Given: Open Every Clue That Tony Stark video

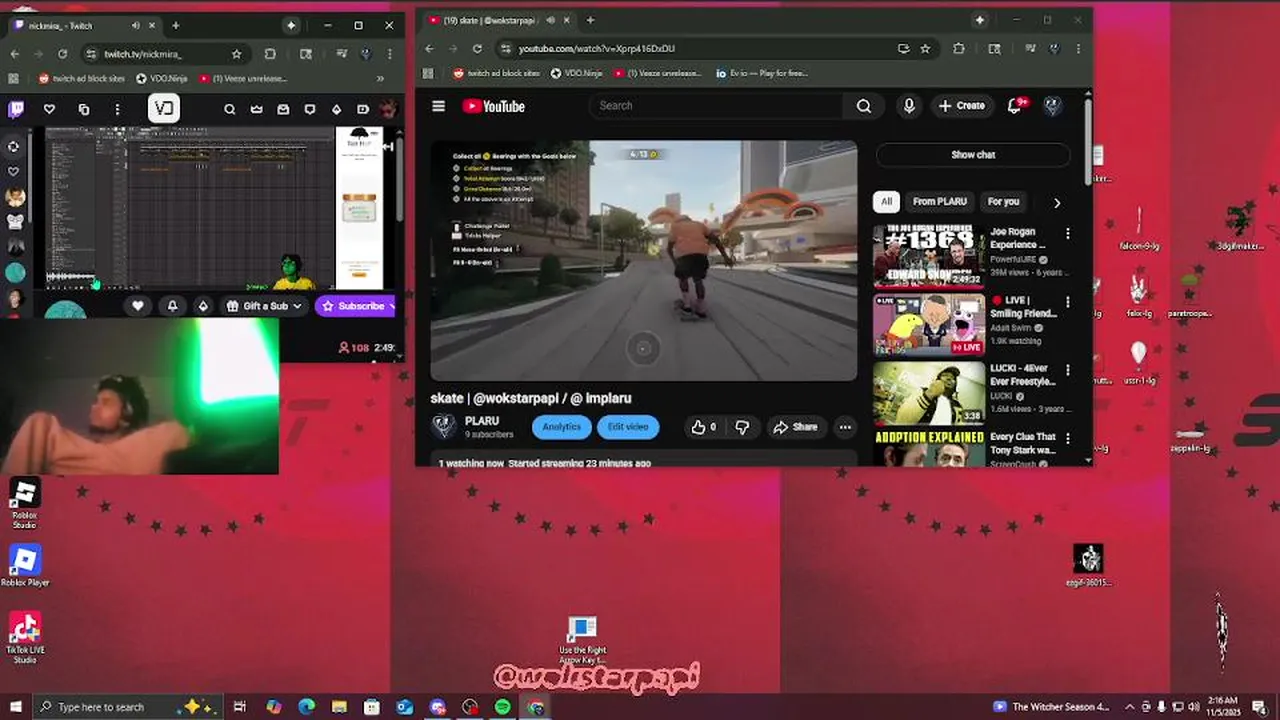Looking at the screenshot, I should click(x=929, y=448).
